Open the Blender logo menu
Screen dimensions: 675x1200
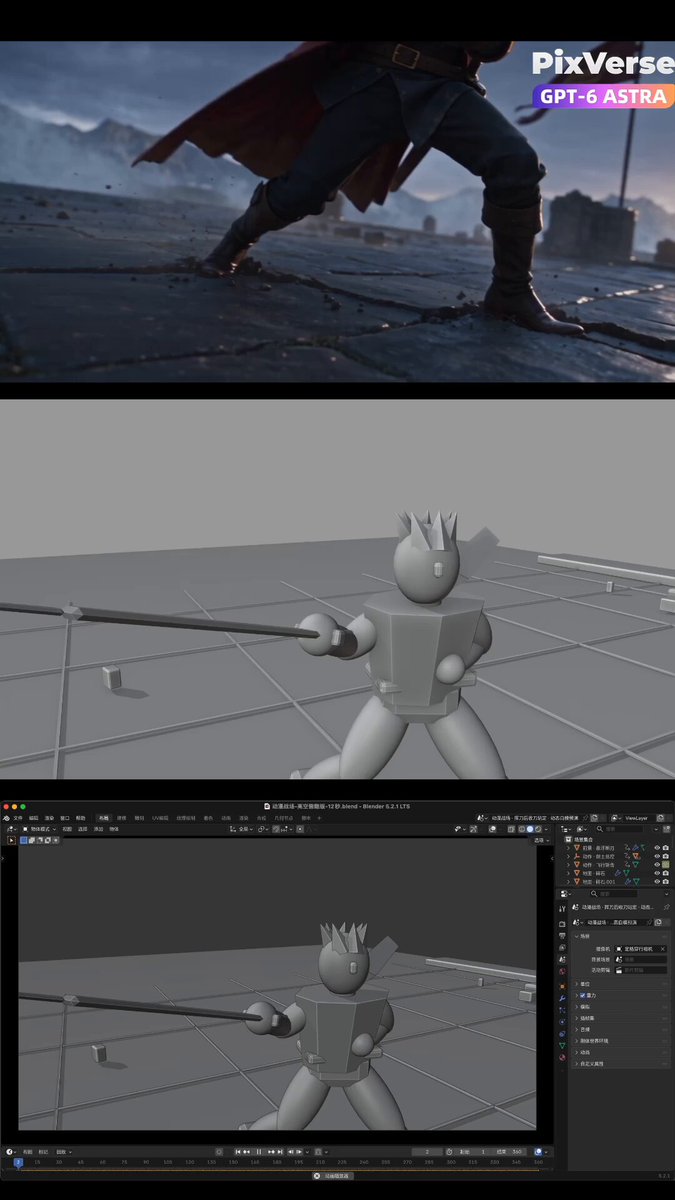pyautogui.click(x=7, y=817)
